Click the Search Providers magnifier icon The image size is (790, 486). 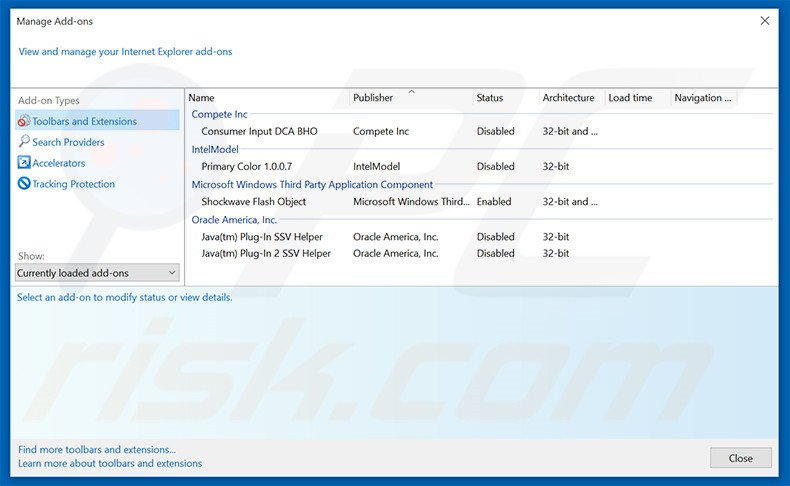pyautogui.click(x=24, y=142)
